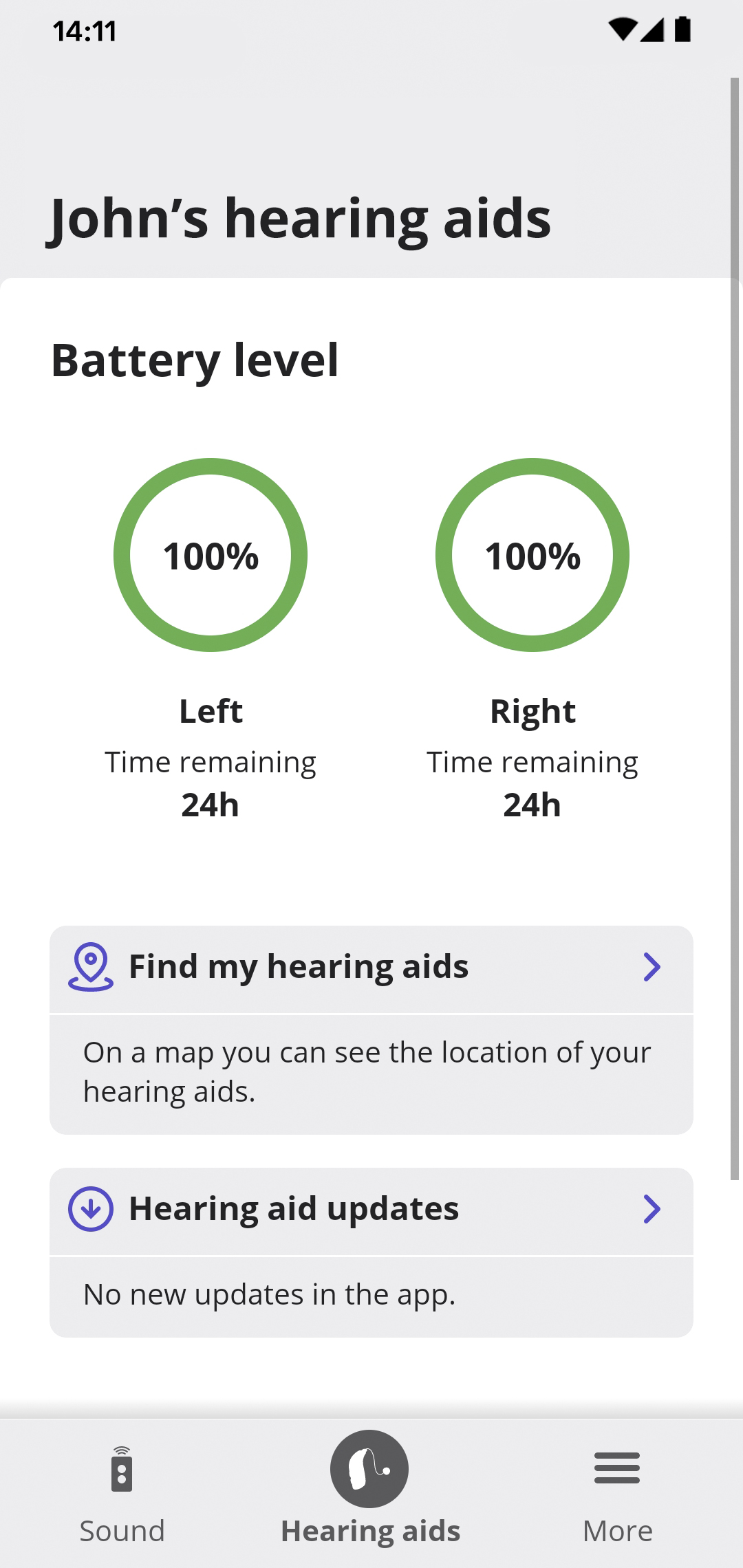Expand the Hearing aid updates chevron
Screen dimensions: 743x1568
(x=652, y=1209)
